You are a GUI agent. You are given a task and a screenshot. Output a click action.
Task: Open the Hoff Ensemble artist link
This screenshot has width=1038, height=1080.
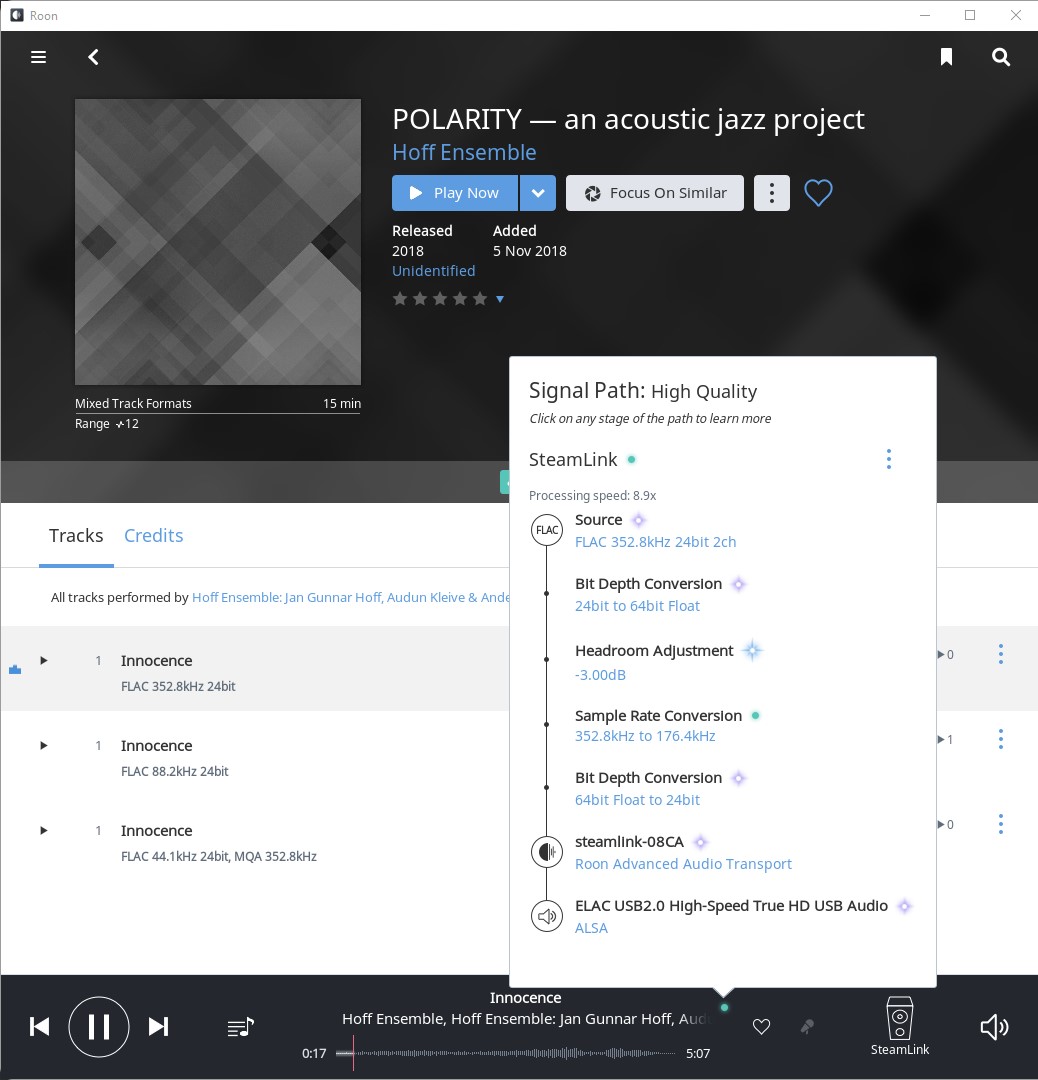[x=464, y=153]
